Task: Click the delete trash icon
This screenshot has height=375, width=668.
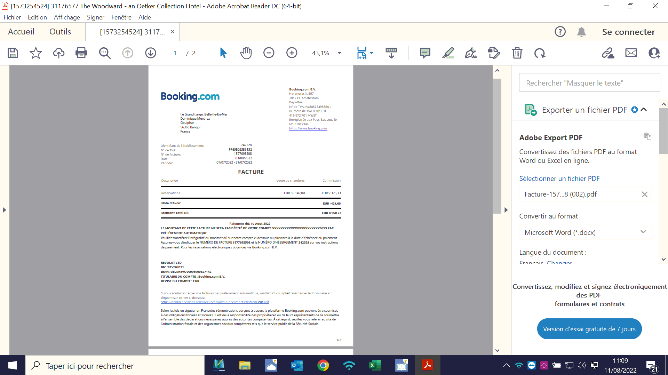Action: [517, 53]
